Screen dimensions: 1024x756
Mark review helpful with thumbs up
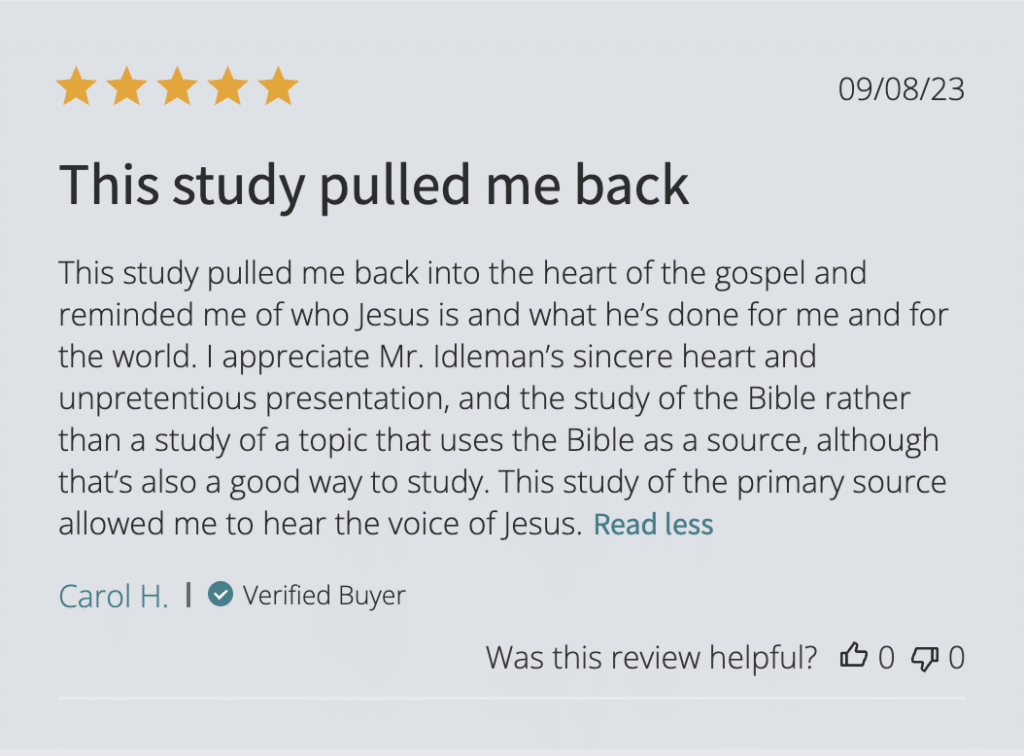click(853, 657)
